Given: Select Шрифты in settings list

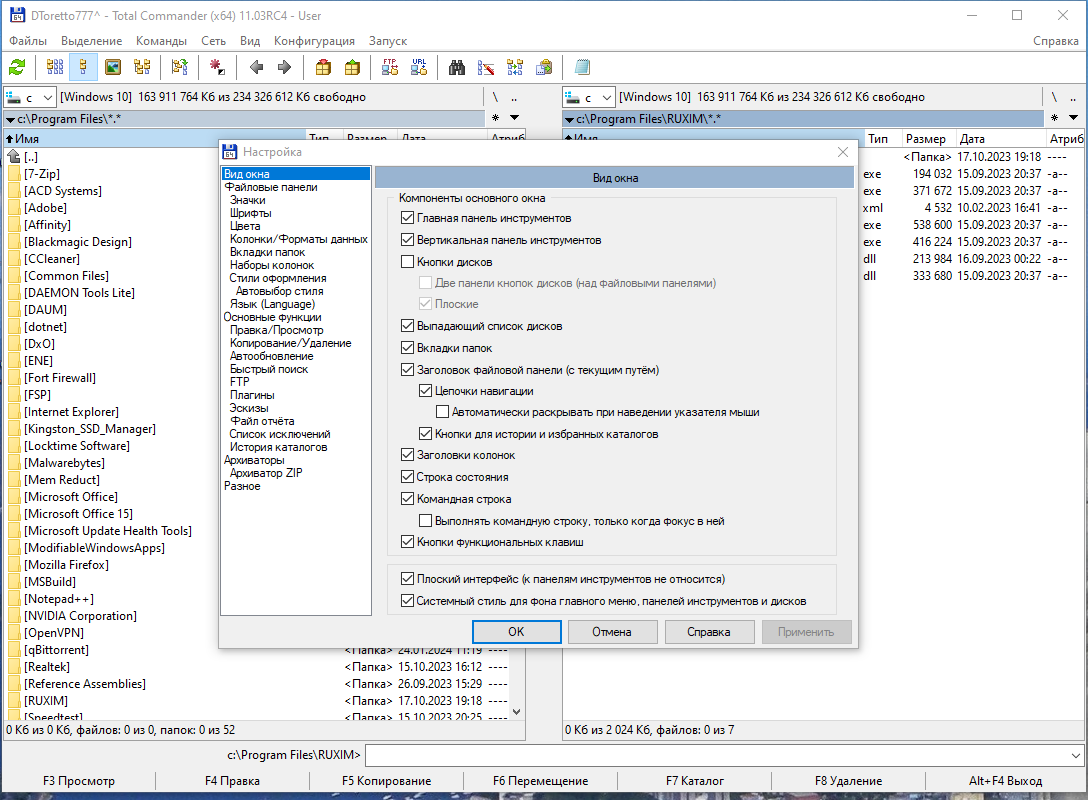Looking at the screenshot, I should point(250,213).
